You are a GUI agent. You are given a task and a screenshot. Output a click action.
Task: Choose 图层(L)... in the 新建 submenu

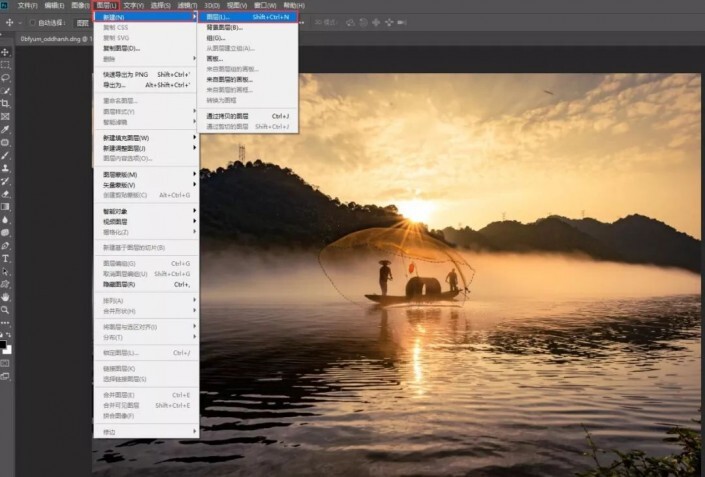pyautogui.click(x=216, y=17)
